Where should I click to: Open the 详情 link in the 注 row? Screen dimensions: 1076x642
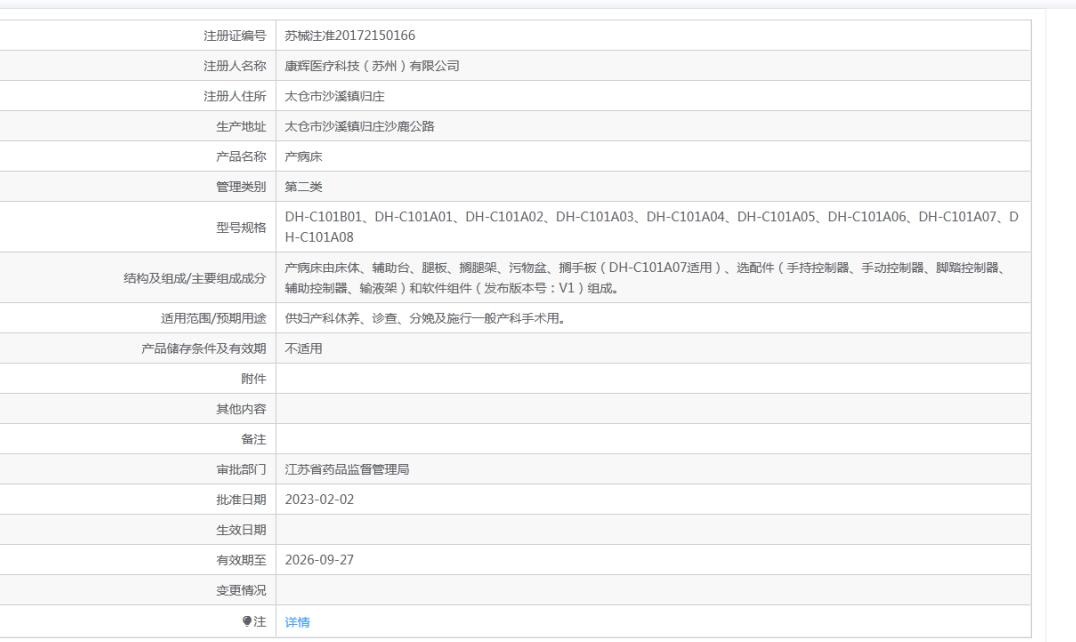pyautogui.click(x=297, y=622)
